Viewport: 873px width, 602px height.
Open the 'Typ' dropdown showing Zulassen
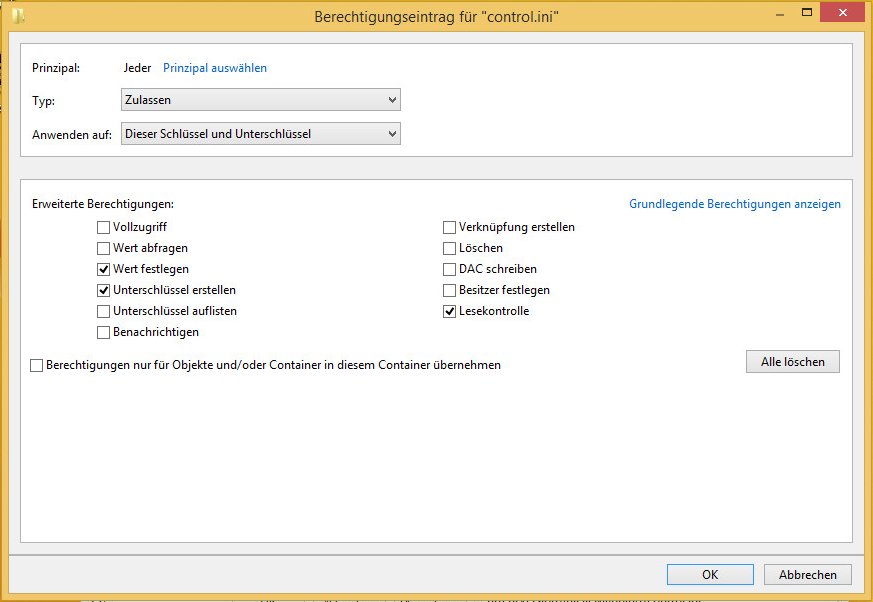tap(260, 100)
